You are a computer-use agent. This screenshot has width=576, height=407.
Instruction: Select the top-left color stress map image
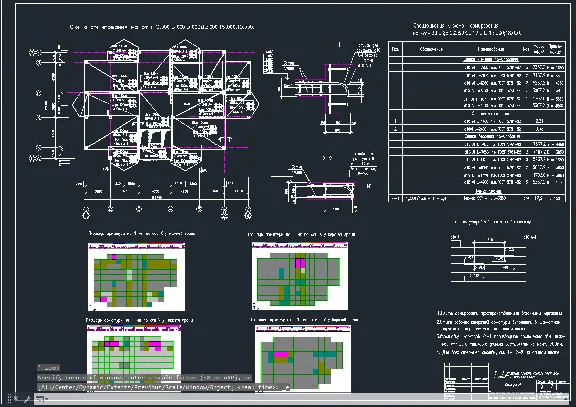point(136,277)
